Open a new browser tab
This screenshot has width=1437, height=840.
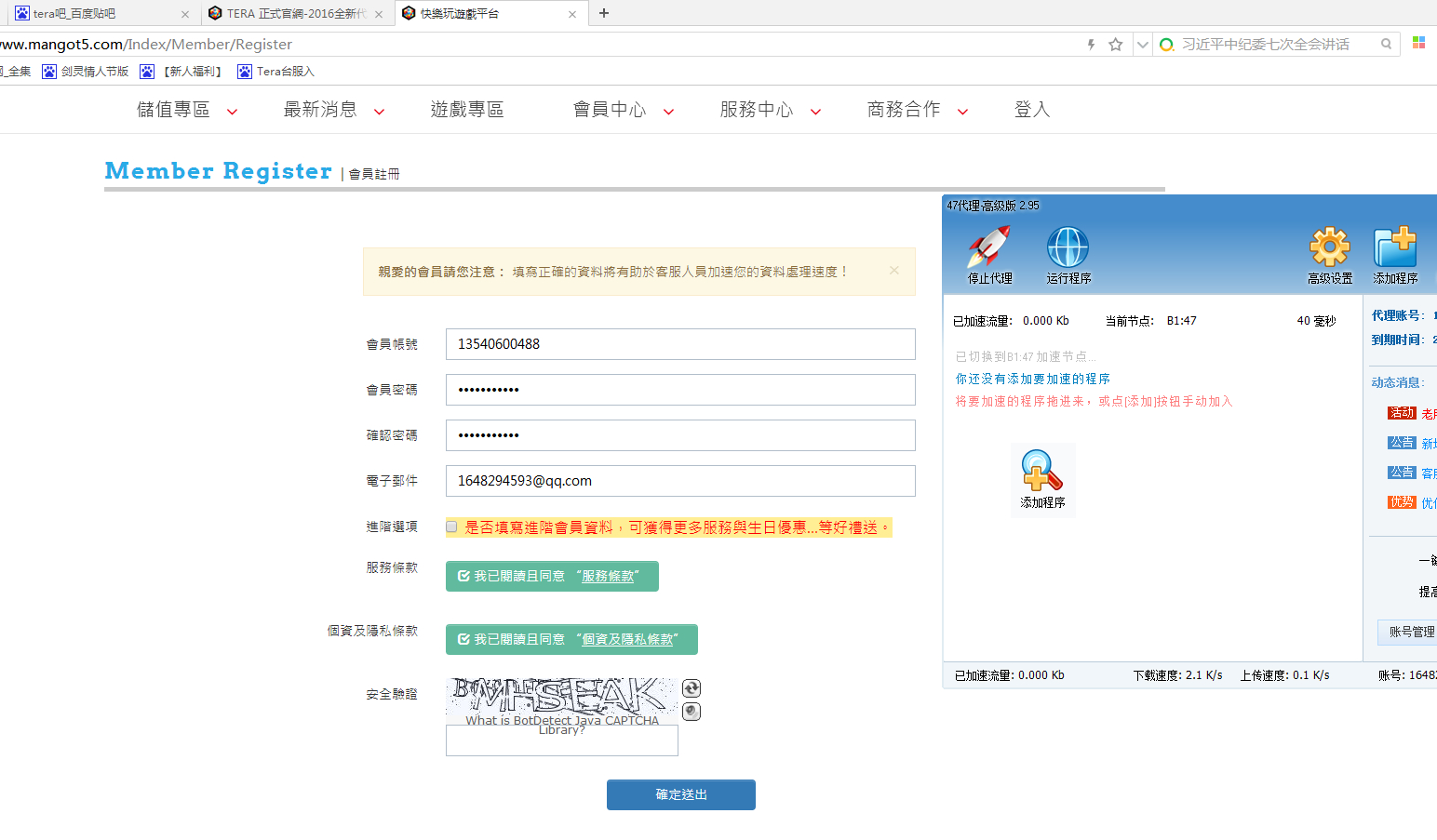(x=604, y=13)
